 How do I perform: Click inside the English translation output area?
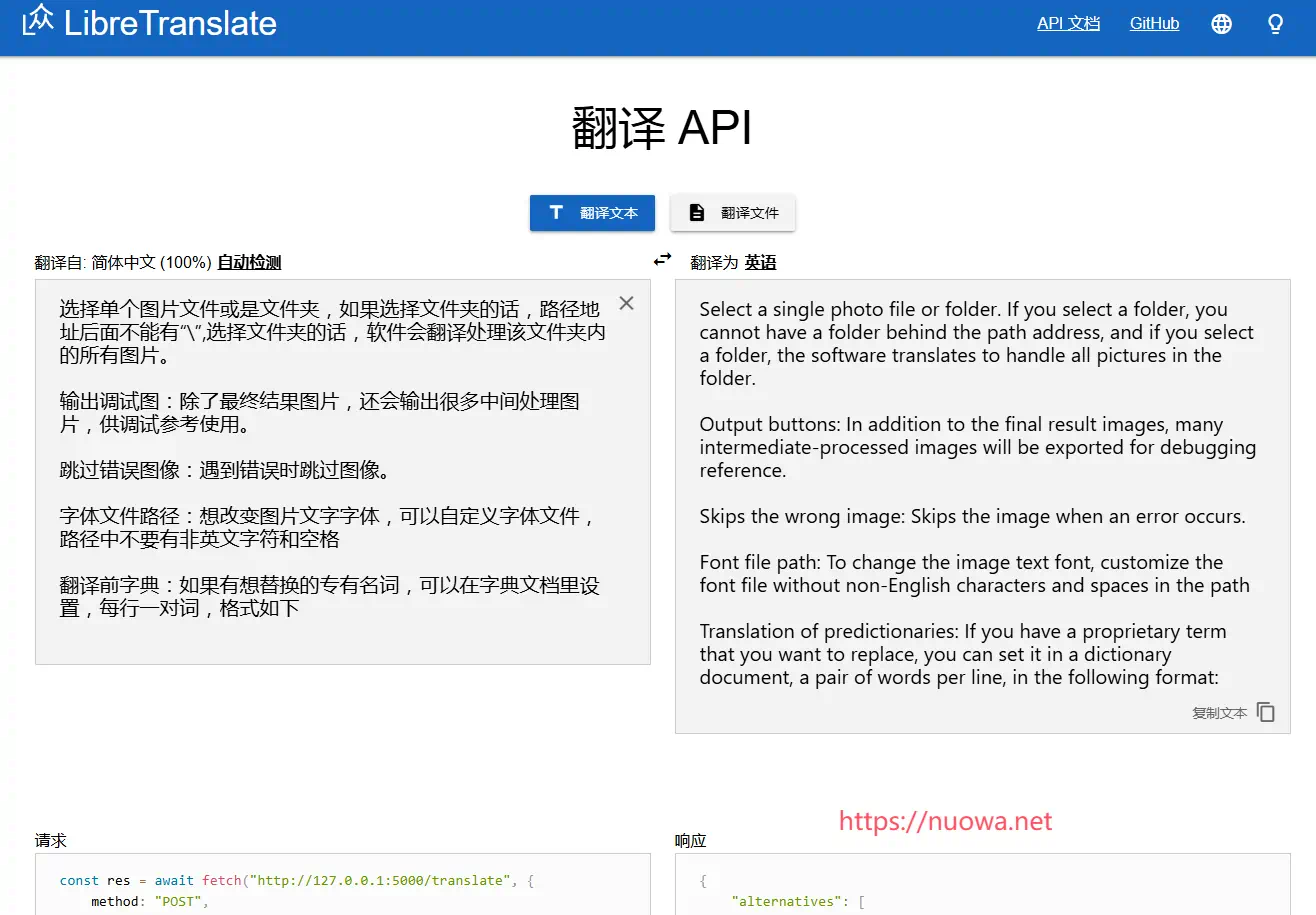tap(983, 506)
